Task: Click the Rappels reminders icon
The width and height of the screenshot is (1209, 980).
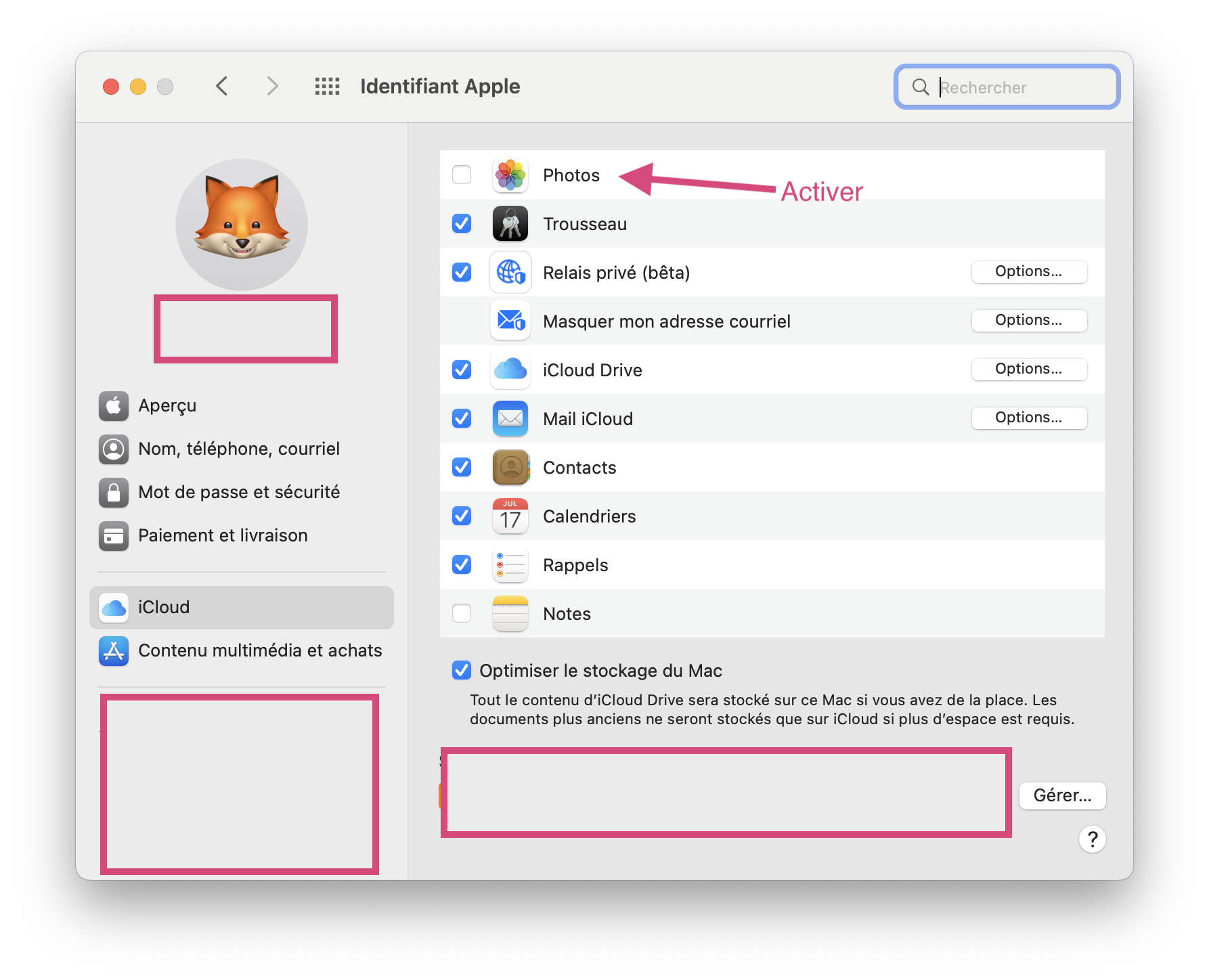Action: click(x=510, y=565)
